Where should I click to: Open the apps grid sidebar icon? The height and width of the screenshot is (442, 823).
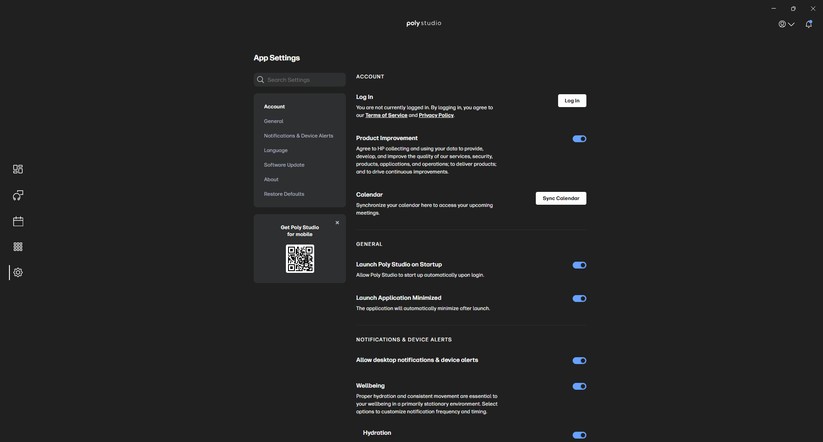tap(18, 247)
